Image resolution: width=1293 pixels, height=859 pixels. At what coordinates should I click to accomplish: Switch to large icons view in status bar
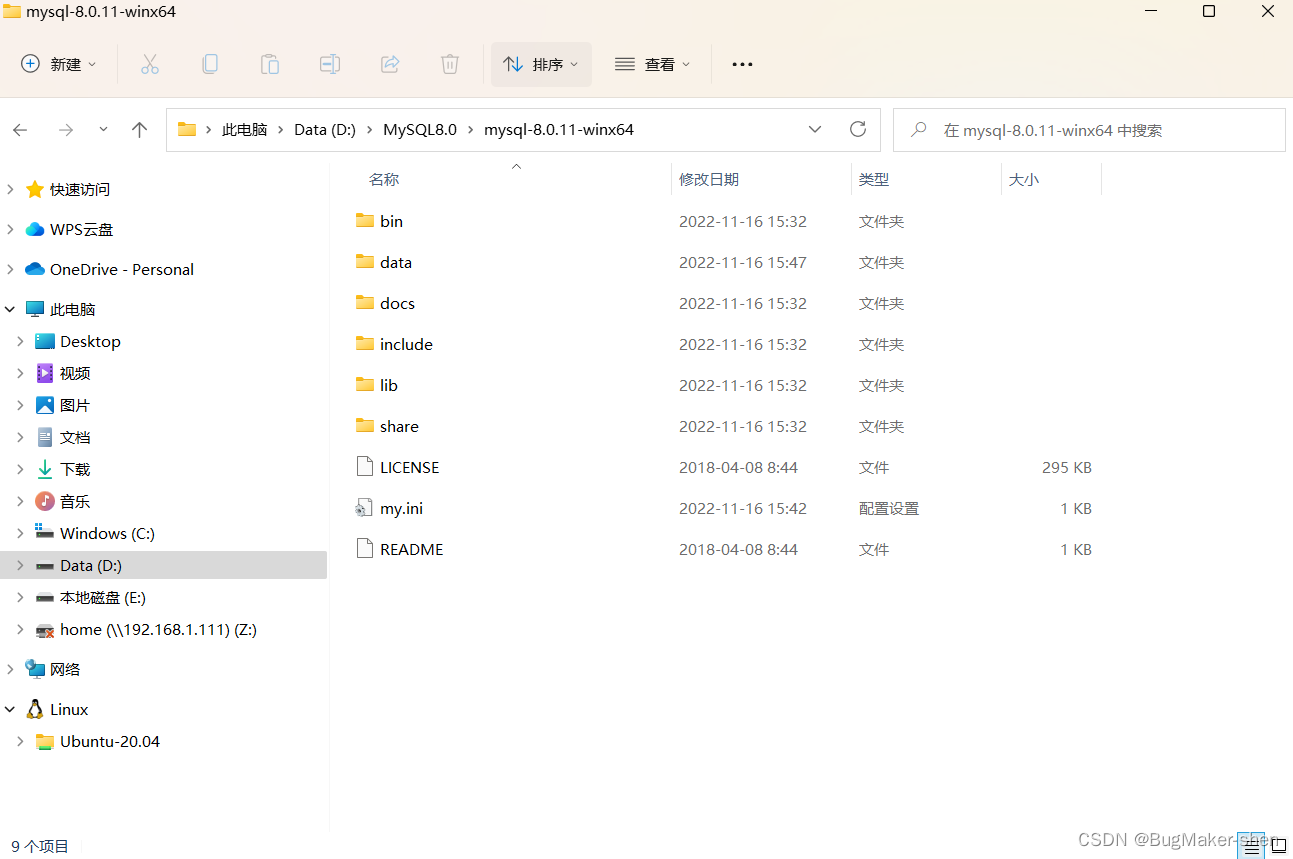pyautogui.click(x=1278, y=845)
